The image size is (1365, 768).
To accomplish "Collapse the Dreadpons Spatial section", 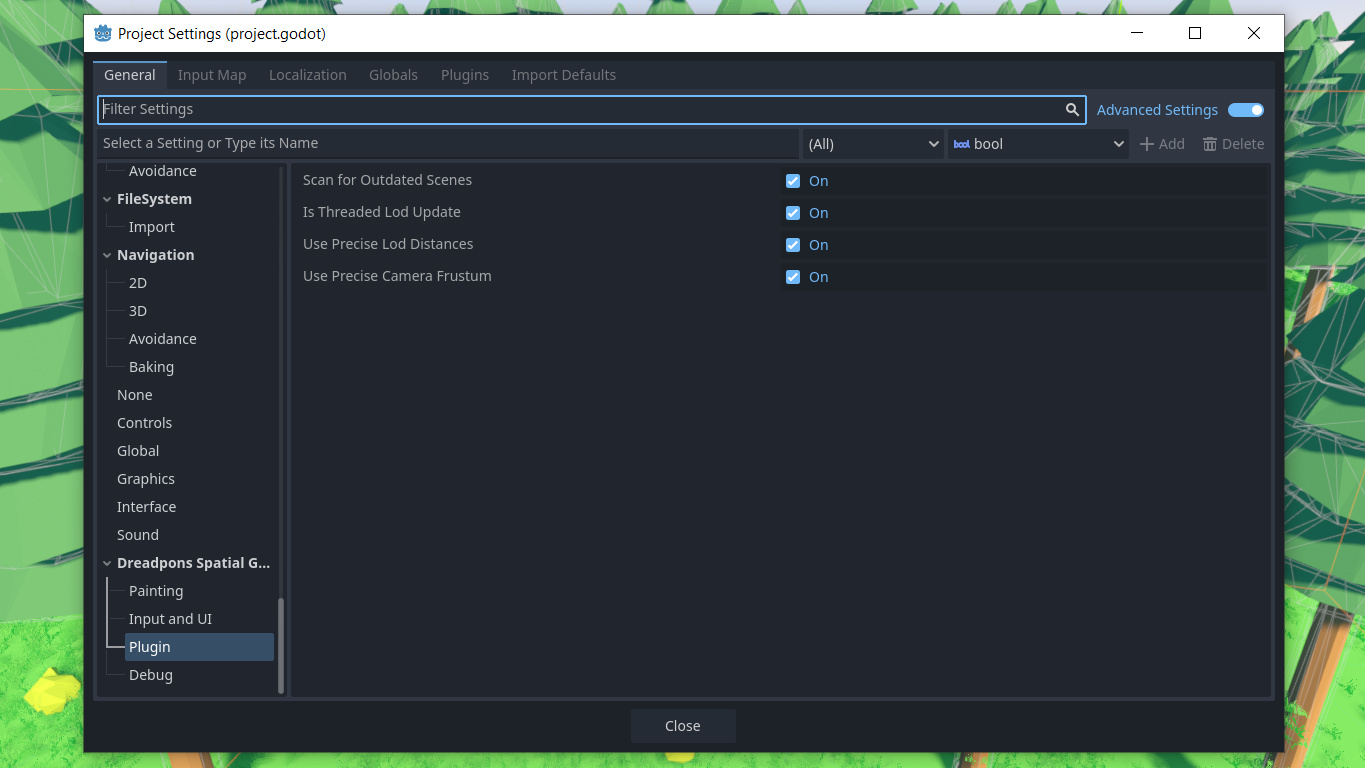I will pyautogui.click(x=107, y=562).
